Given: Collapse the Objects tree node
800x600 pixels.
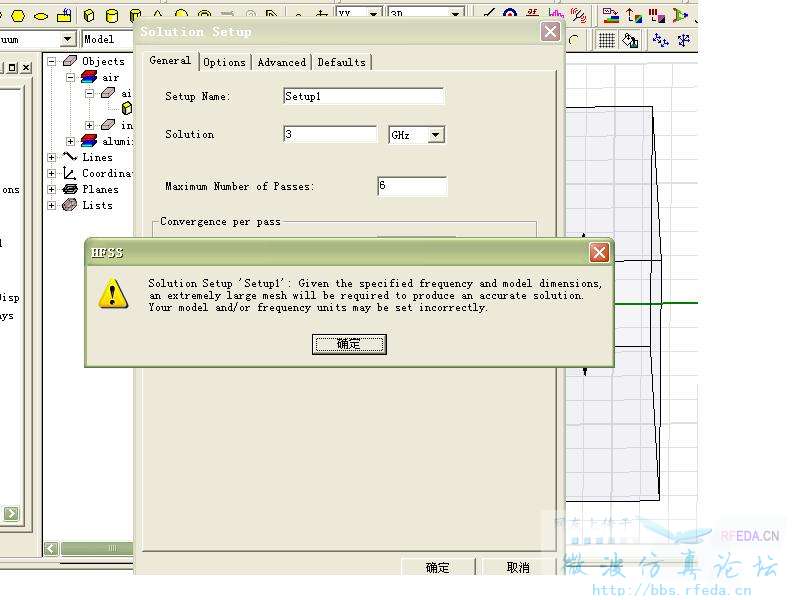Looking at the screenshot, I should coord(52,61).
